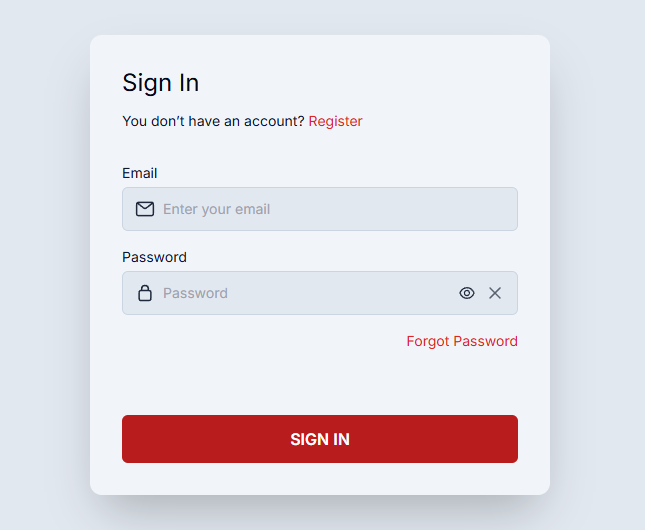This screenshot has width=645, height=530.
Task: Click the Password label above the field
Action: (154, 257)
